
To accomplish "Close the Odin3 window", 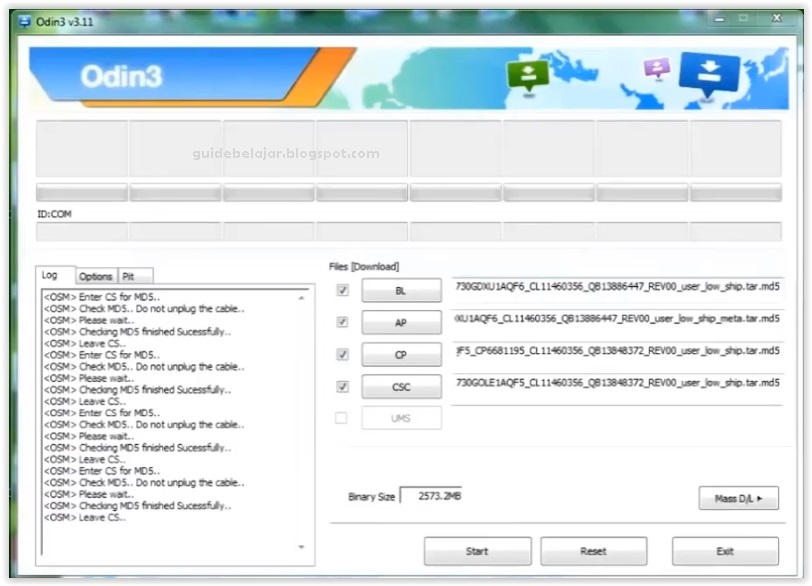I will coord(777,18).
